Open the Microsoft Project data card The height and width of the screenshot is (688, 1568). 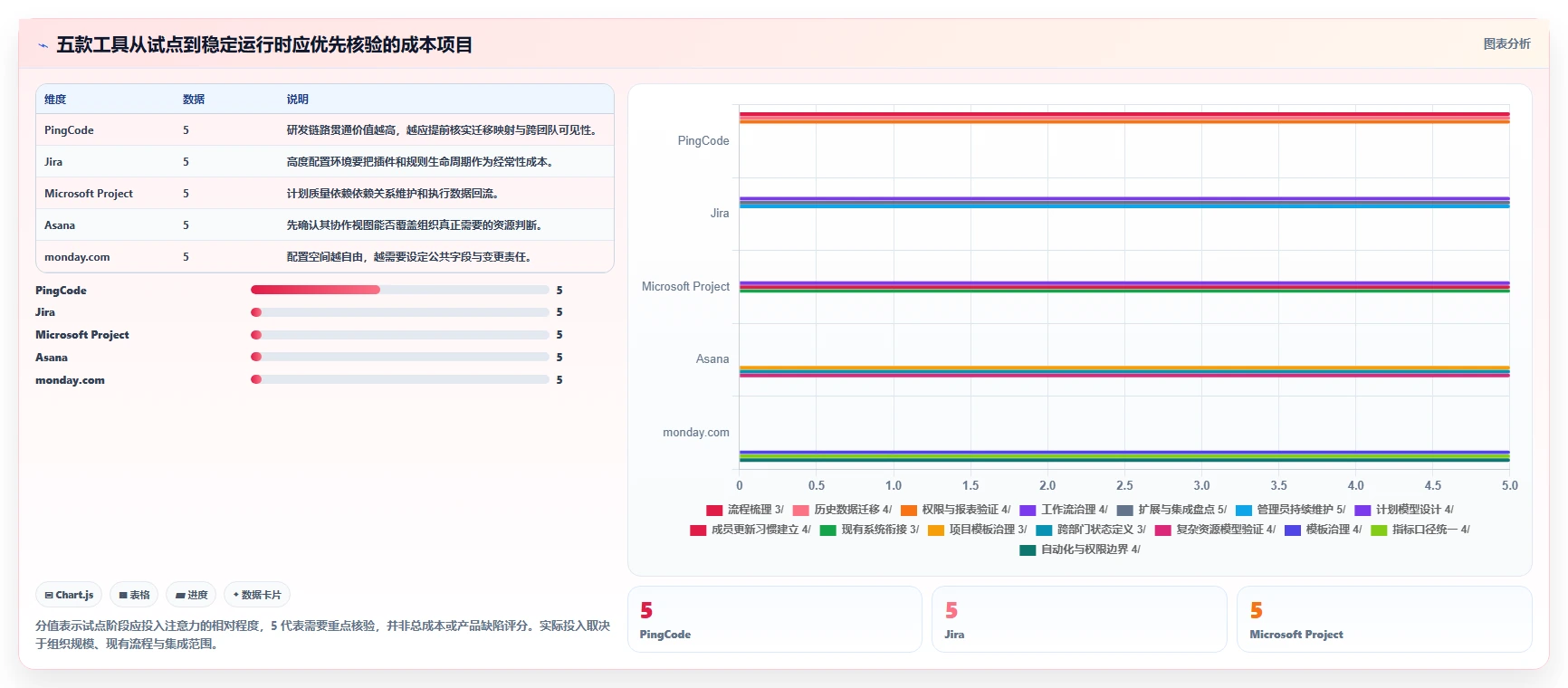tap(1384, 619)
